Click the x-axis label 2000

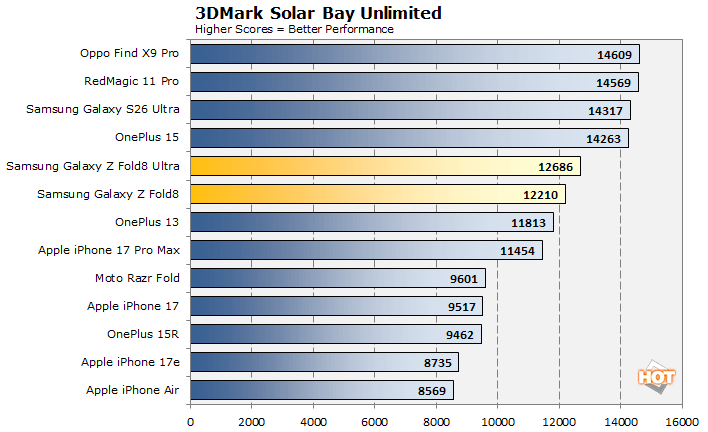point(252,422)
